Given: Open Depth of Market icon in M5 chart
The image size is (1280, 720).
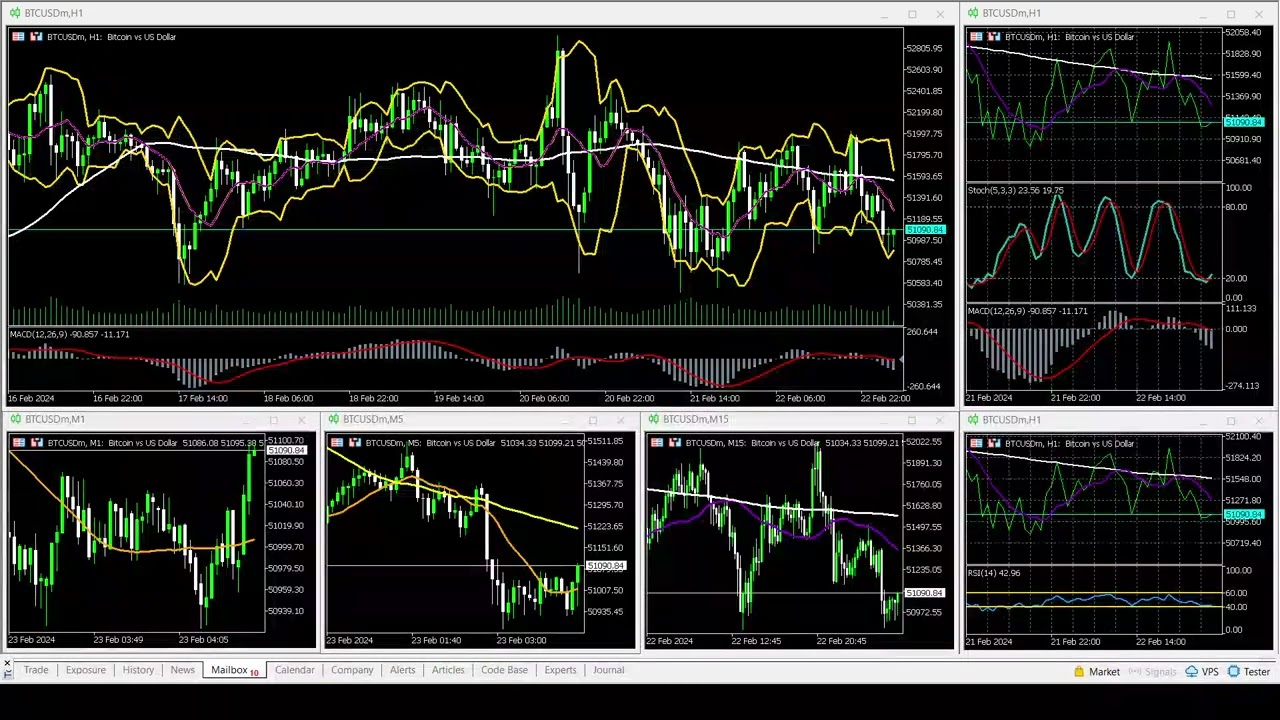Looking at the screenshot, I should click(x=337, y=443).
